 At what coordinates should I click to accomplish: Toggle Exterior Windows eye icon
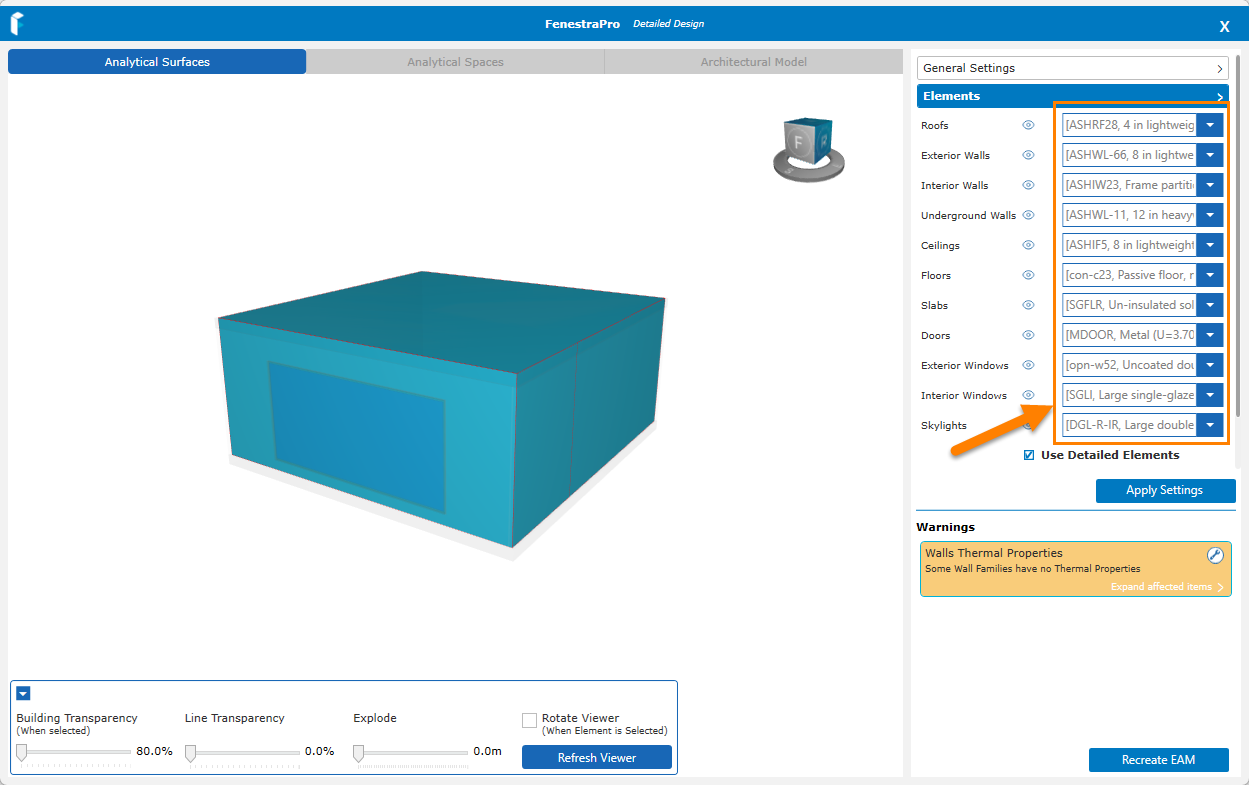[x=1028, y=366]
